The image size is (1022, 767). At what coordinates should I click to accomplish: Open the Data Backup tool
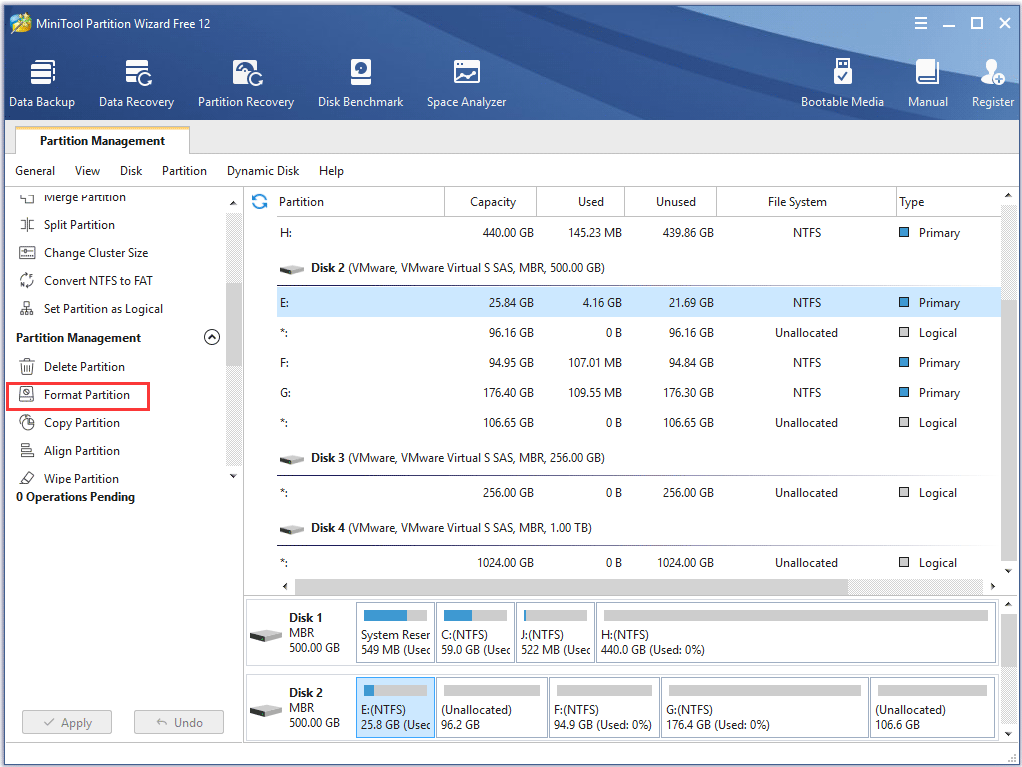pyautogui.click(x=42, y=80)
